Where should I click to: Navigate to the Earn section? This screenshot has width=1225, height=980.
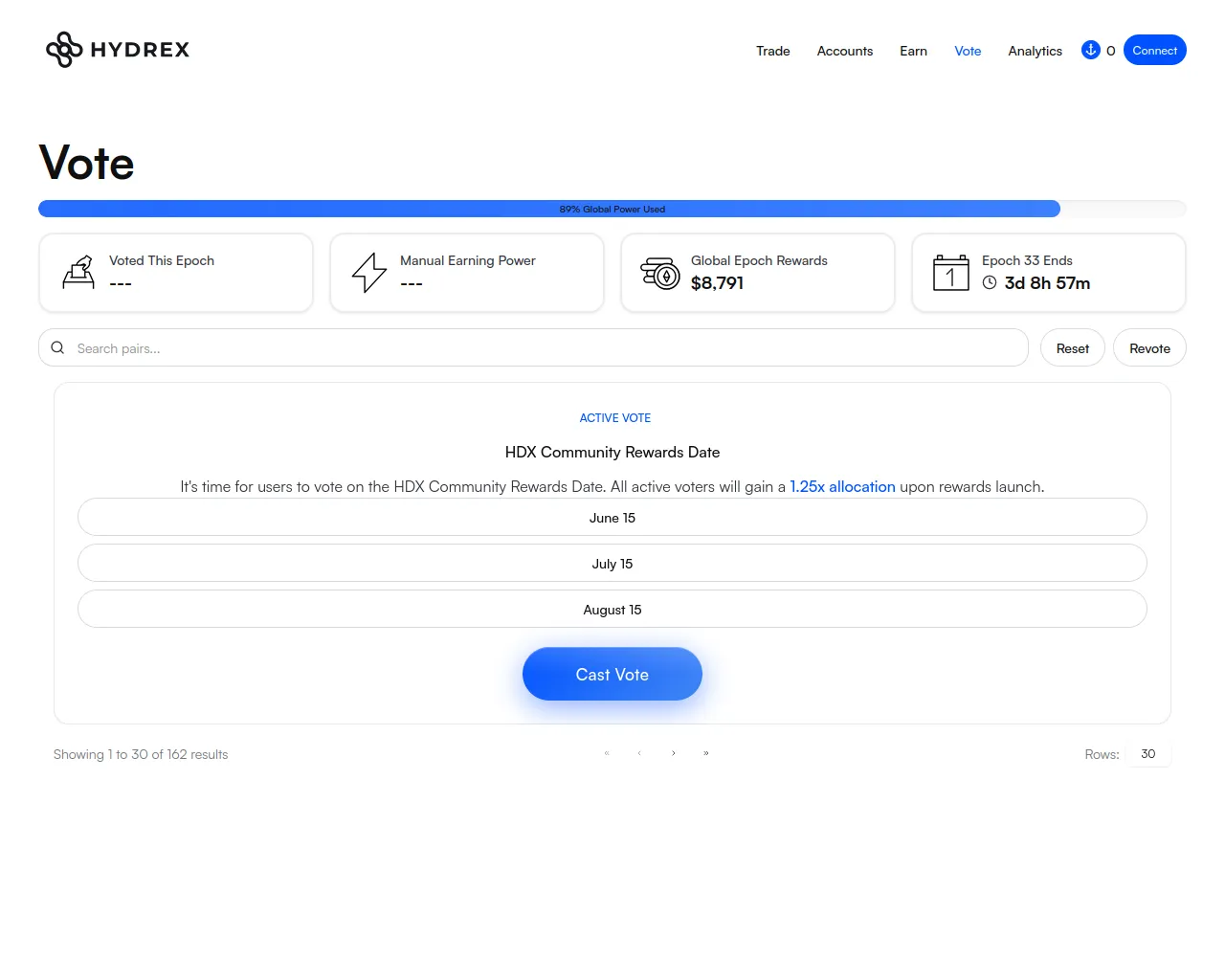(913, 51)
